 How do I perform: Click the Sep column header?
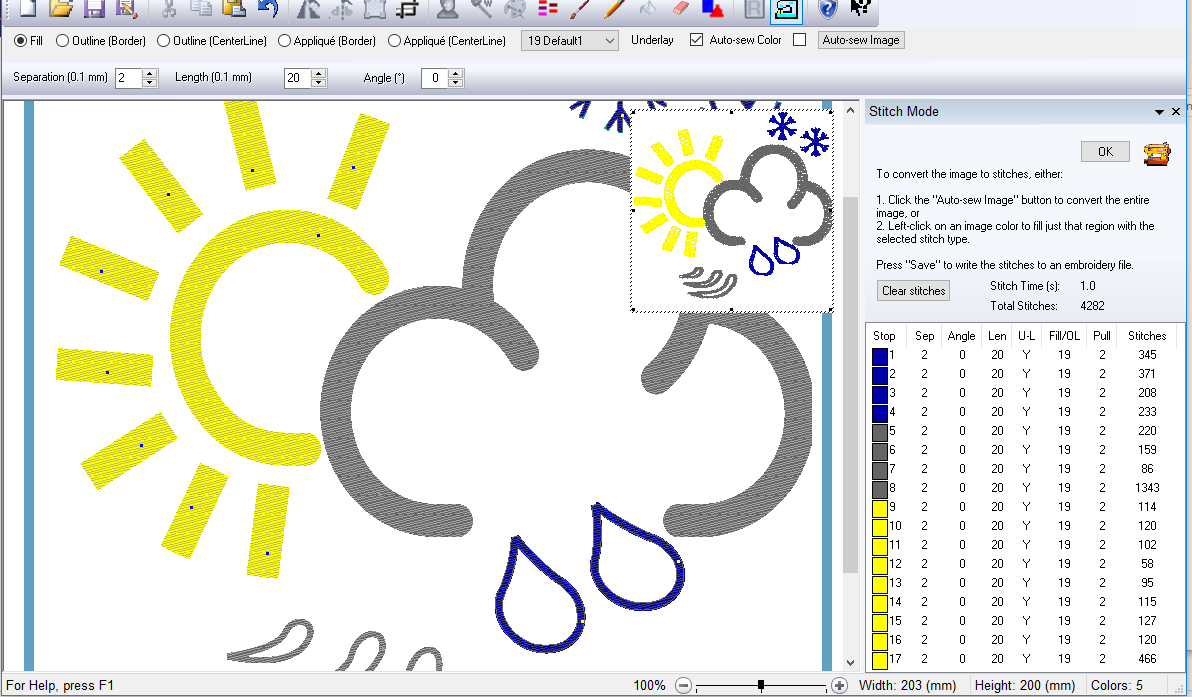click(924, 335)
